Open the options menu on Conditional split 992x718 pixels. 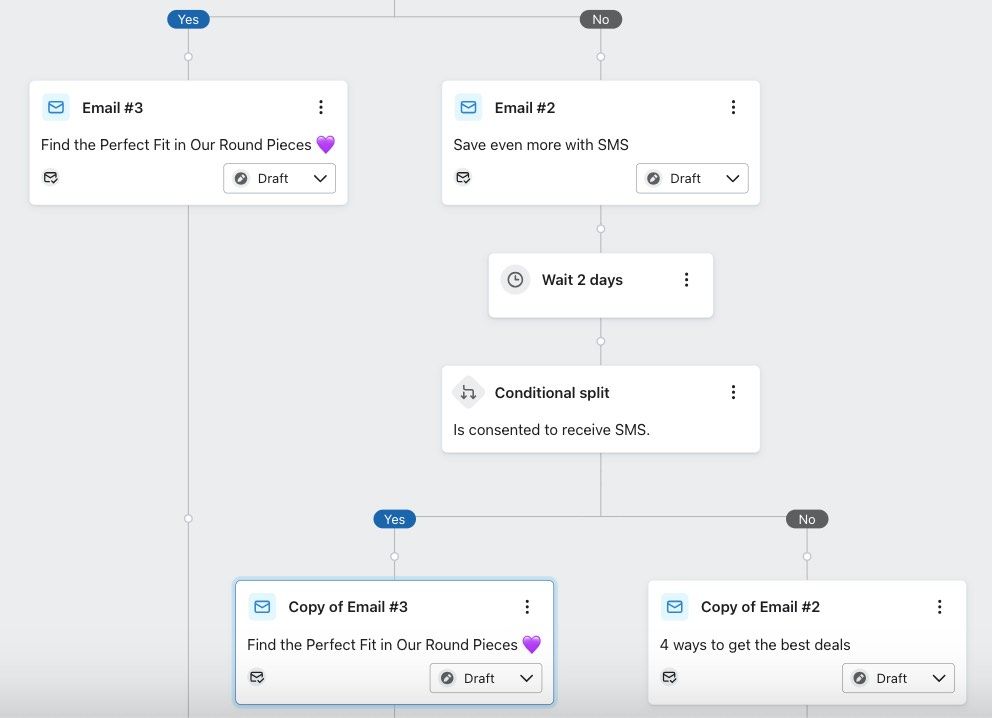pyautogui.click(x=734, y=392)
